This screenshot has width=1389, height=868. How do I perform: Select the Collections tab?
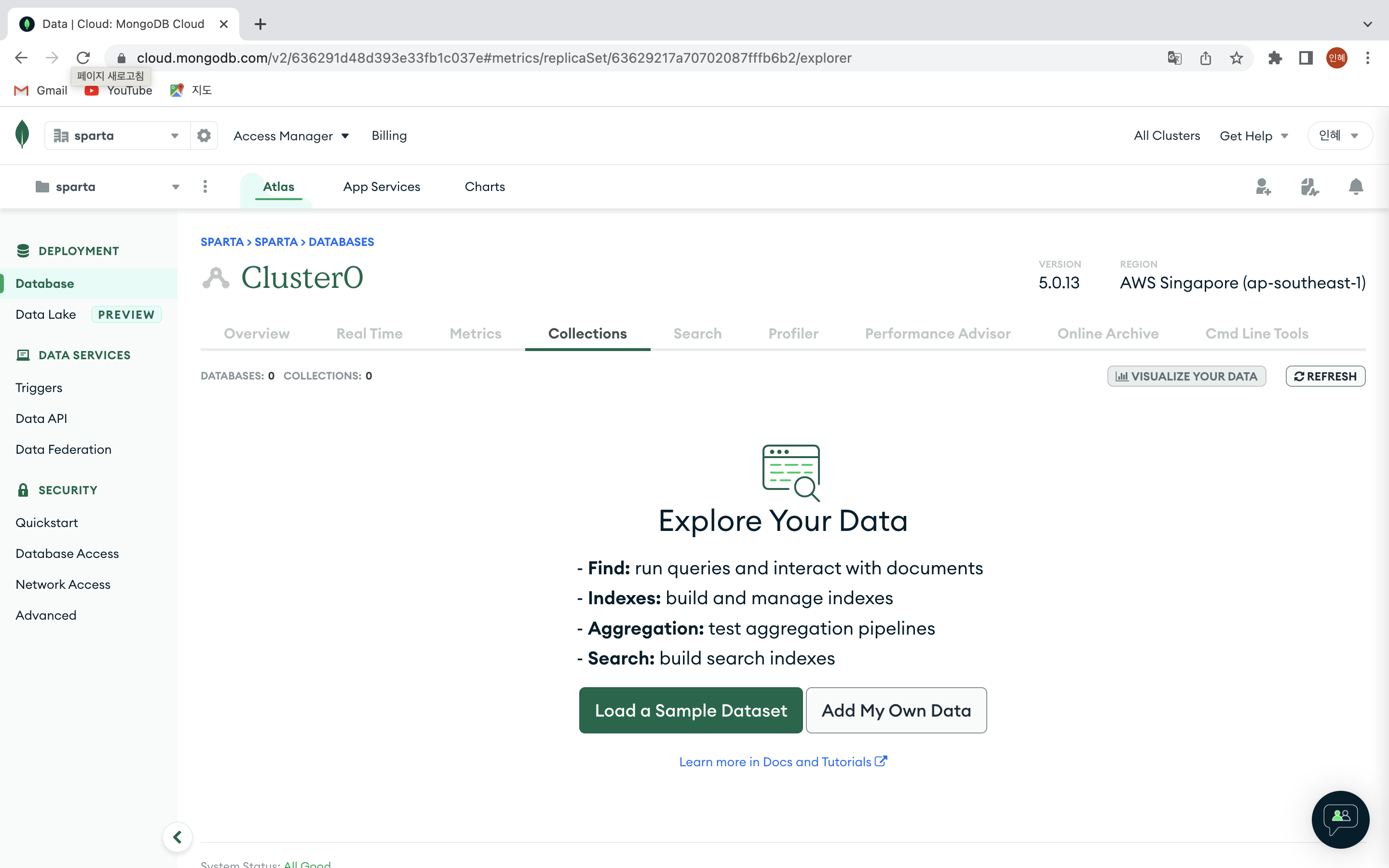(x=588, y=334)
